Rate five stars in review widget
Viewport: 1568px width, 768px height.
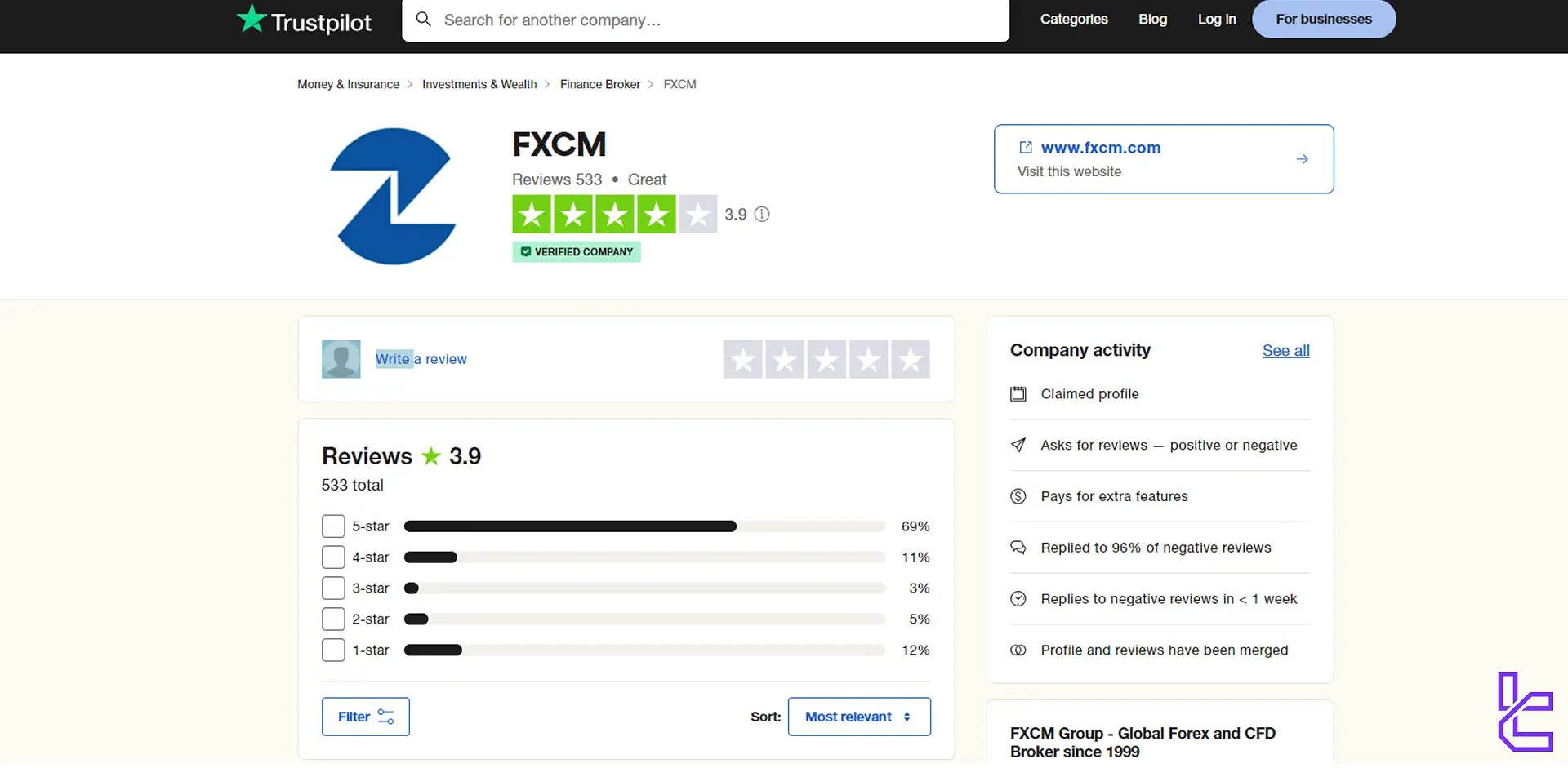point(911,359)
